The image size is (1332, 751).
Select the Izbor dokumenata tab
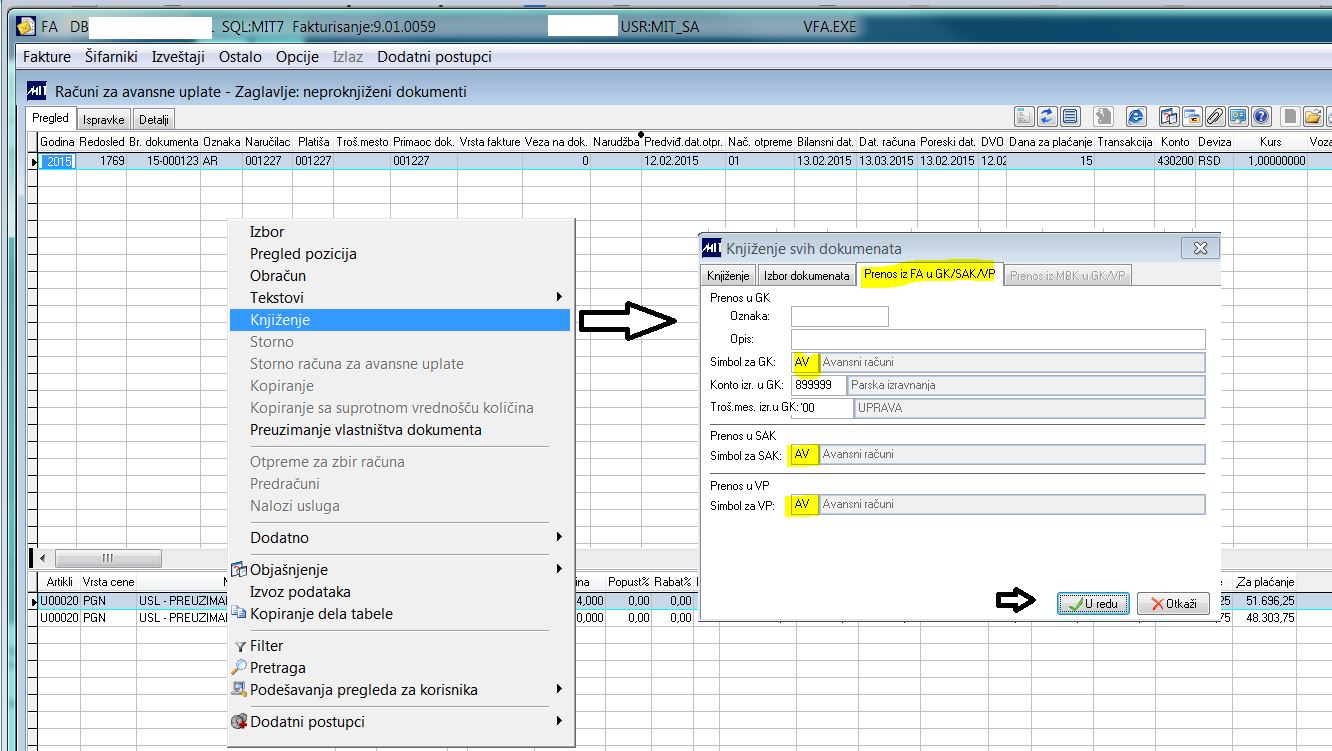click(x=806, y=276)
